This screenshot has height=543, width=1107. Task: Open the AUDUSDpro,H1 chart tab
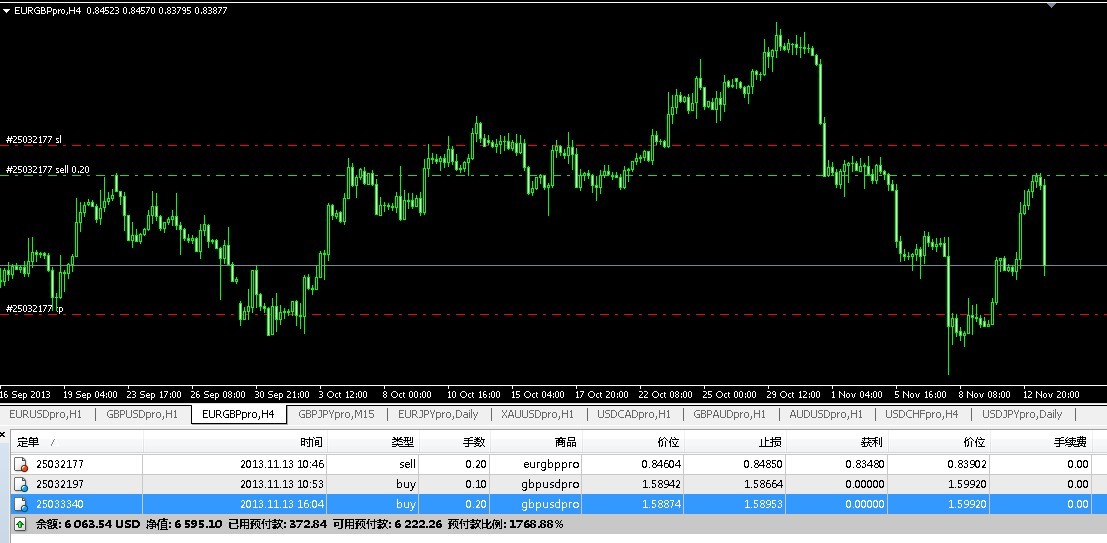coord(826,414)
